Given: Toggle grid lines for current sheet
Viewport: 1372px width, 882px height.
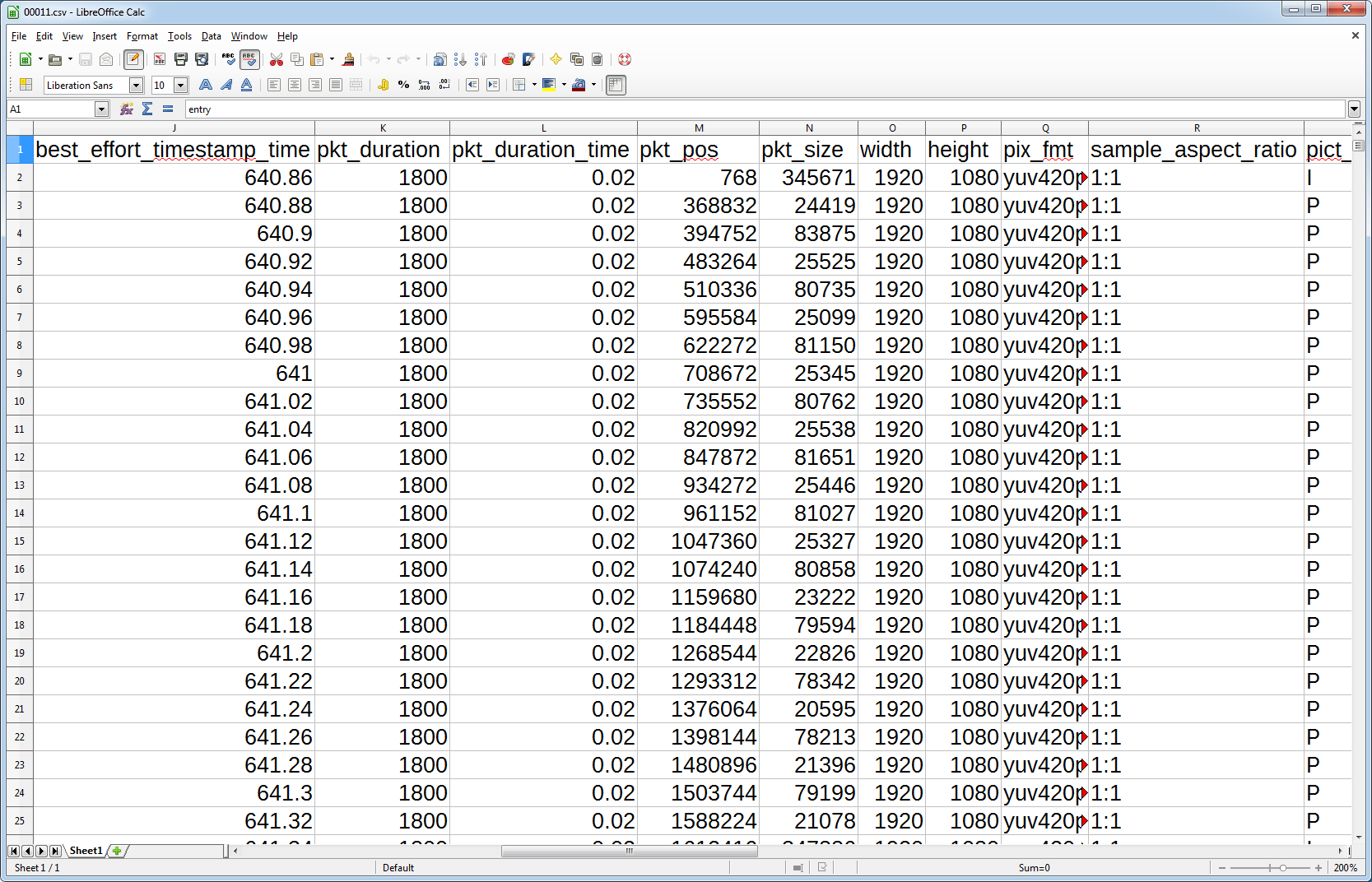Looking at the screenshot, I should click(615, 85).
